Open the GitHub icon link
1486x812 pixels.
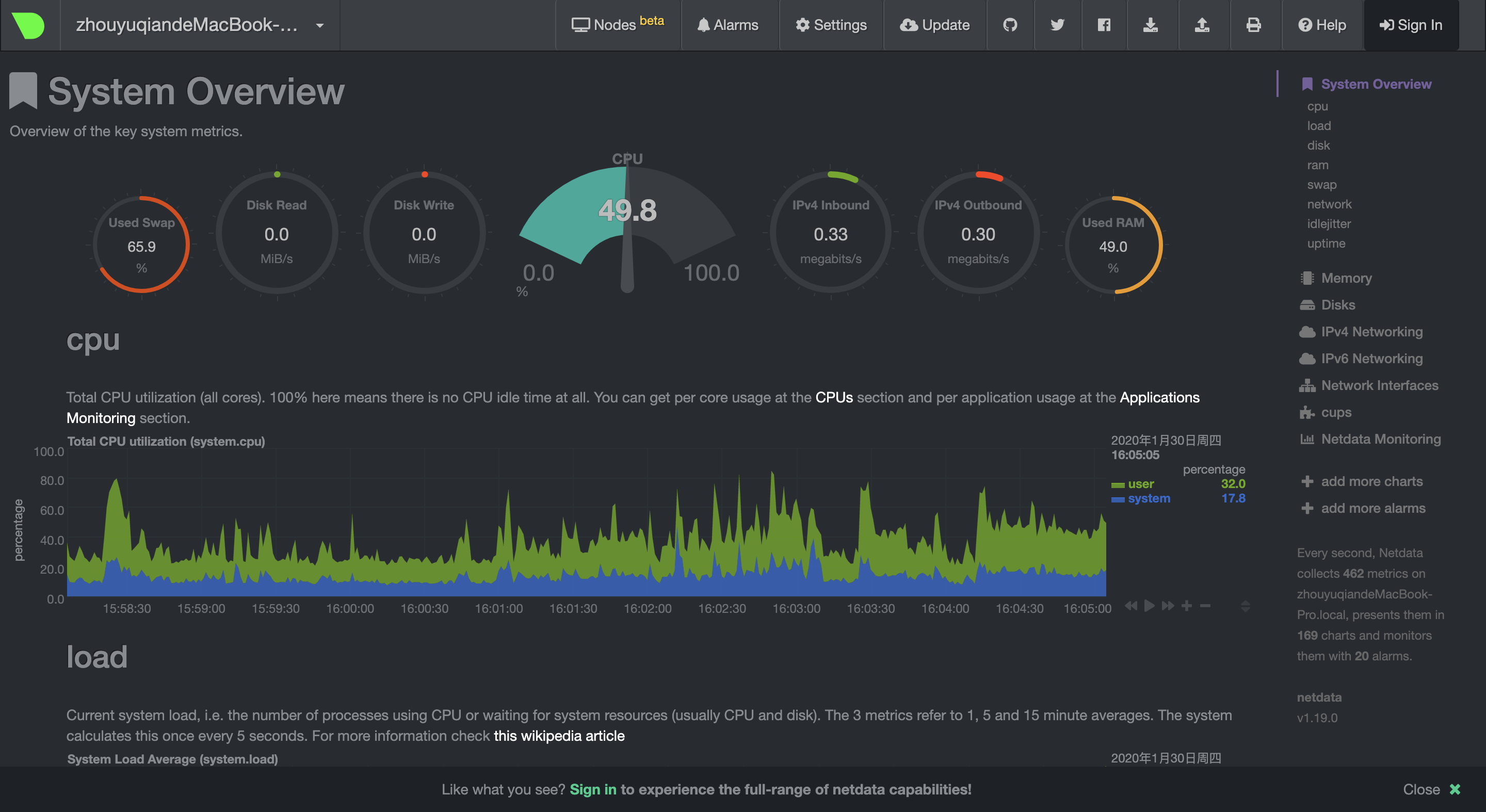point(1010,25)
